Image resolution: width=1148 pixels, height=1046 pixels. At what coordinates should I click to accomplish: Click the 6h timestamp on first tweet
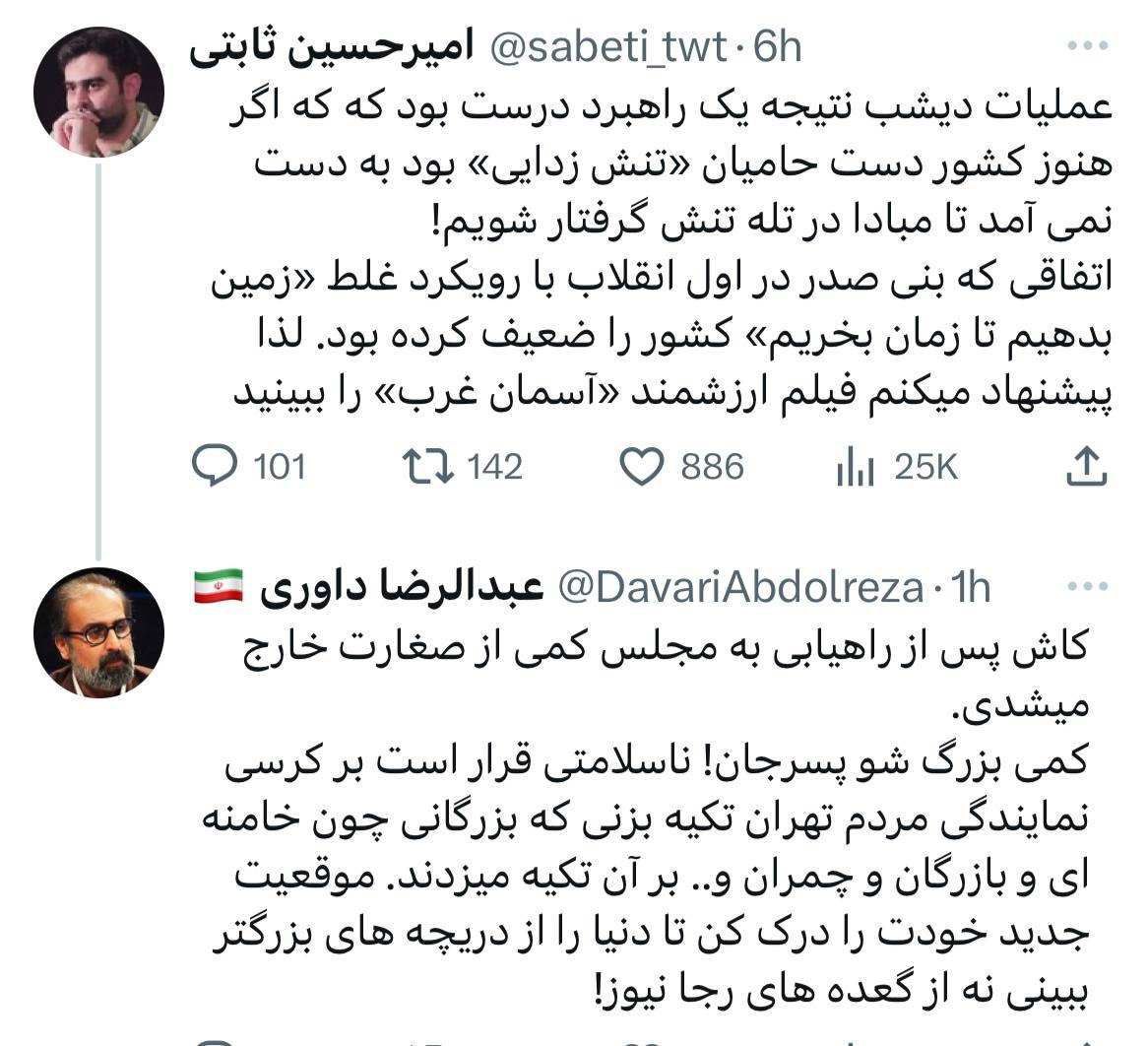coord(777,47)
